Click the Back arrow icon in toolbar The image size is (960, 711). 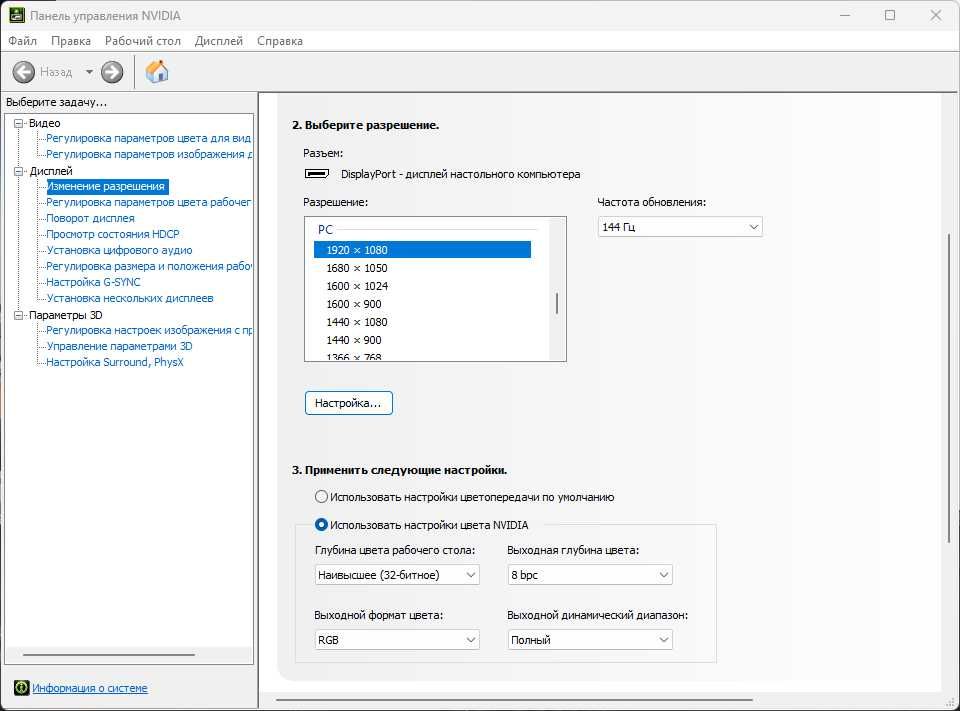point(24,72)
